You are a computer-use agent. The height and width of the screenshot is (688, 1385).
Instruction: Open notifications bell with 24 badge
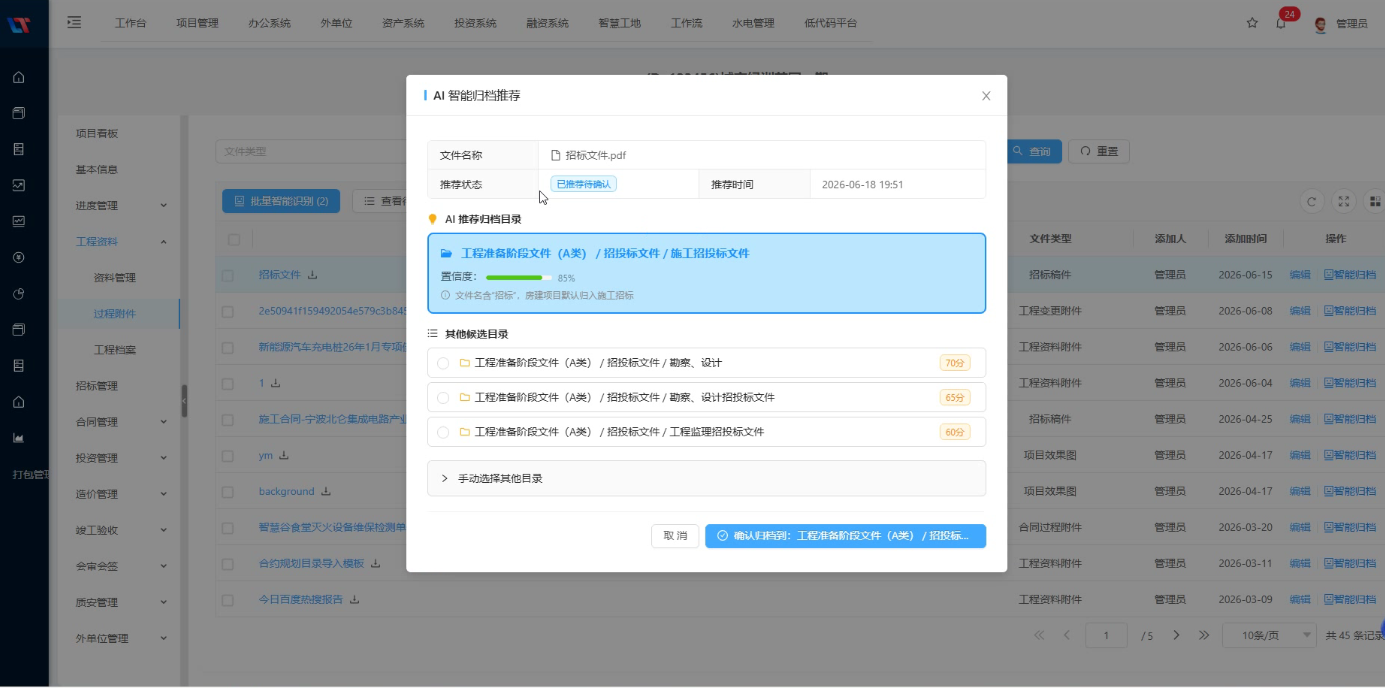(1281, 22)
